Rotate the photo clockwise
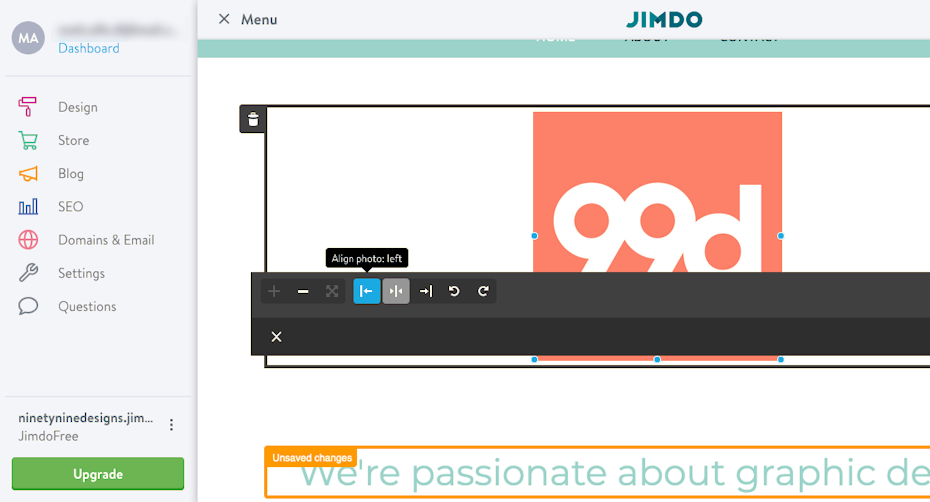930x502 pixels. tap(483, 291)
